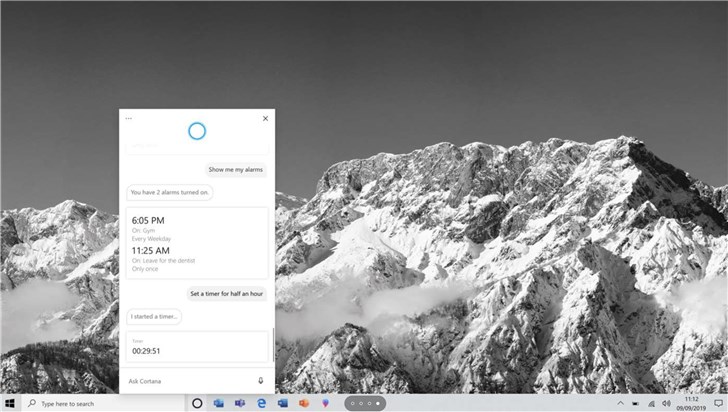
Task: Click the Cortana taskbar circle button
Action: pyautogui.click(x=197, y=403)
